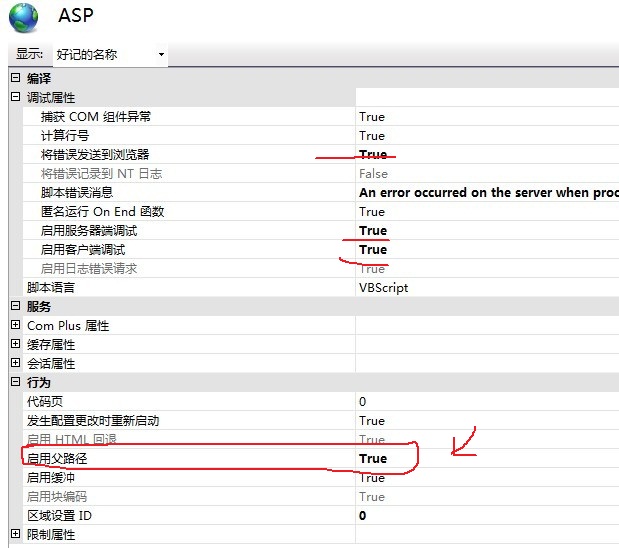Select the 脚本语言 VBScript value field
The image size is (619, 548).
(384, 288)
